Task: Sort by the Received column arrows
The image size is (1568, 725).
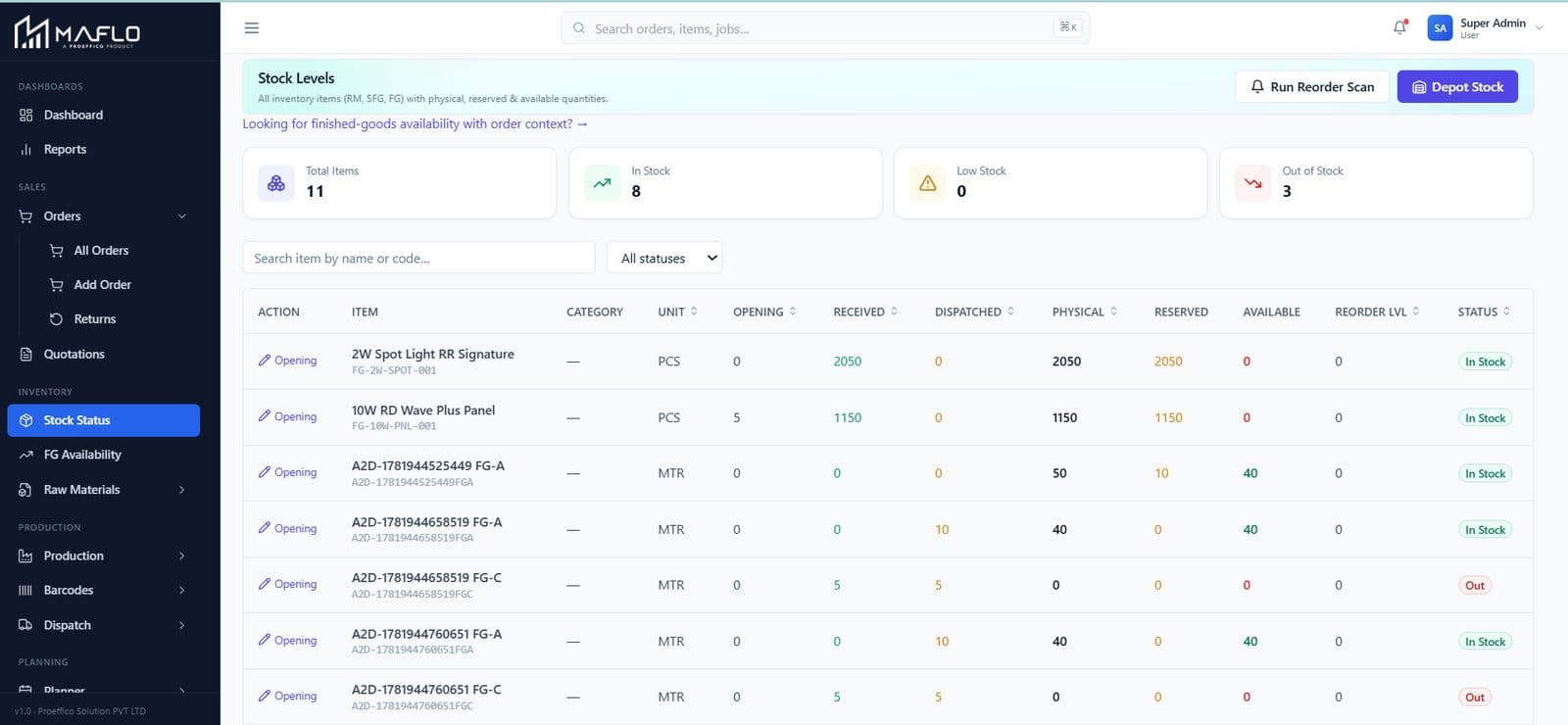Action: 894,312
